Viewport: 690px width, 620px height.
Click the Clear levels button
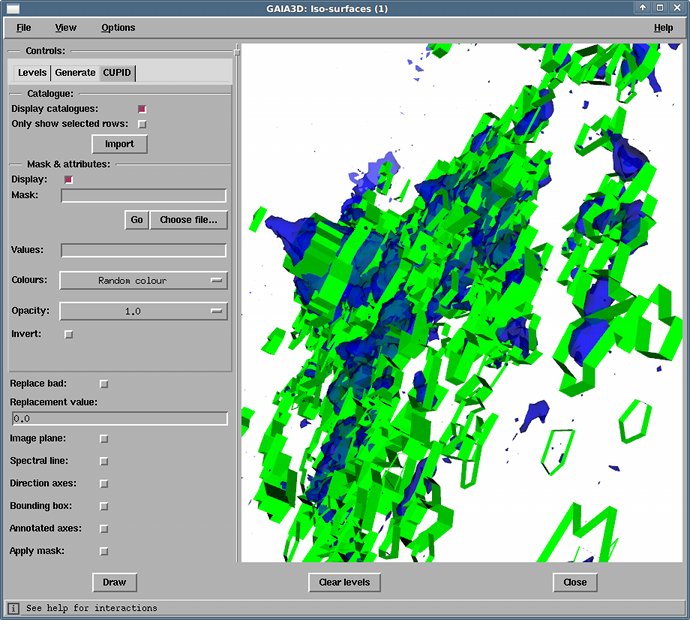[345, 583]
